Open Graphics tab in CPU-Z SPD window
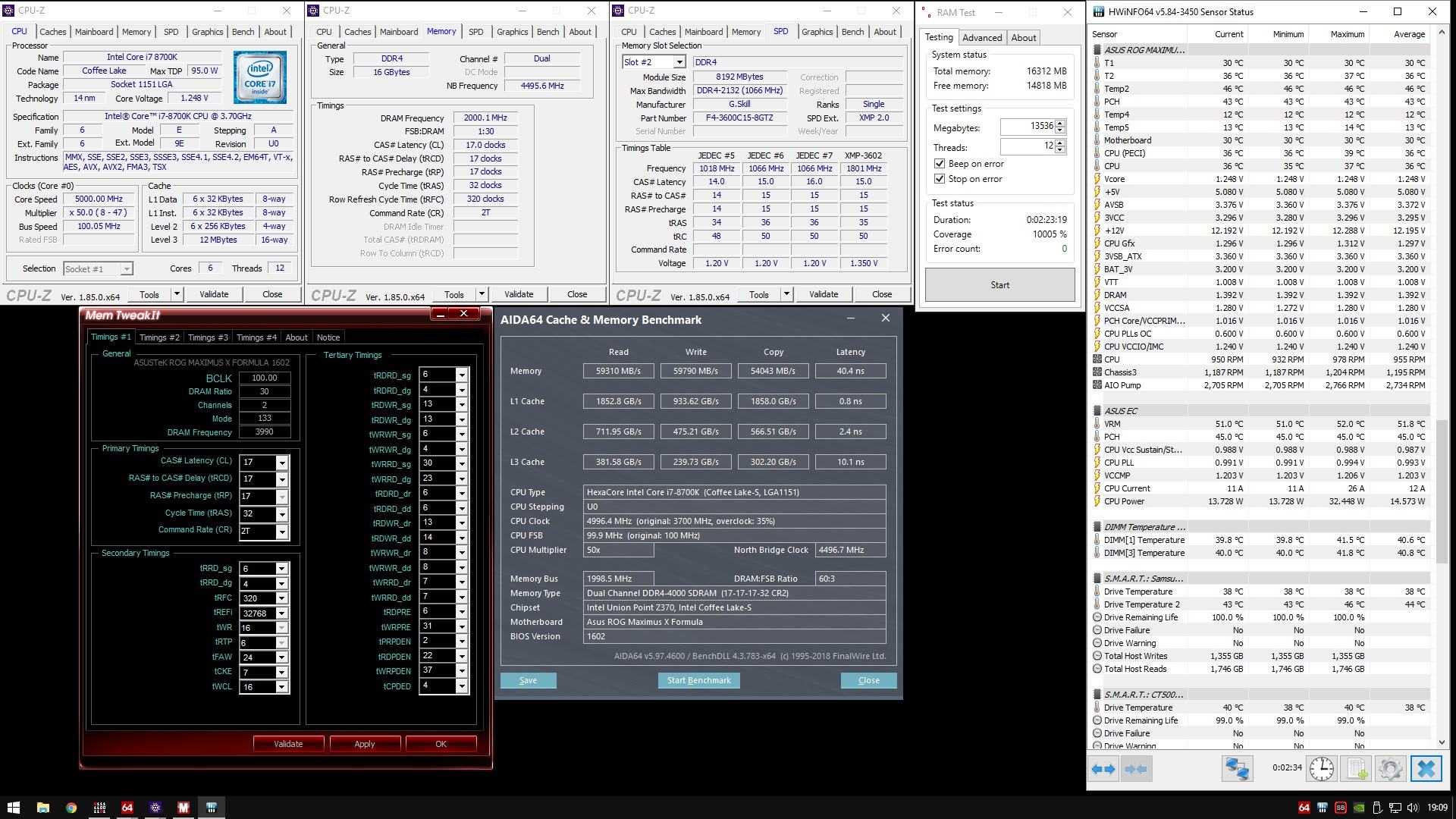The width and height of the screenshot is (1456, 819). pos(817,32)
